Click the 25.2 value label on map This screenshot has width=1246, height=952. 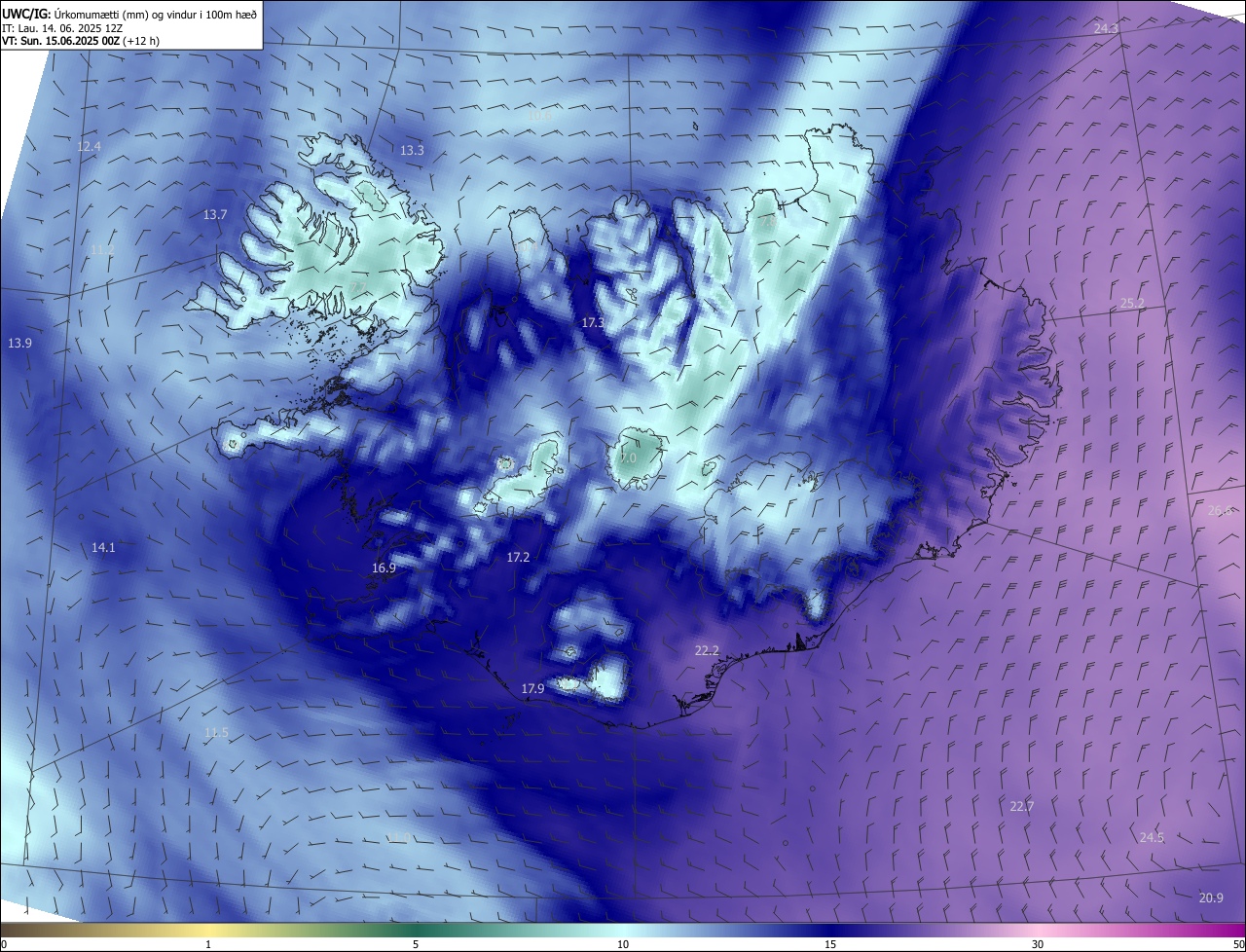click(x=1132, y=303)
